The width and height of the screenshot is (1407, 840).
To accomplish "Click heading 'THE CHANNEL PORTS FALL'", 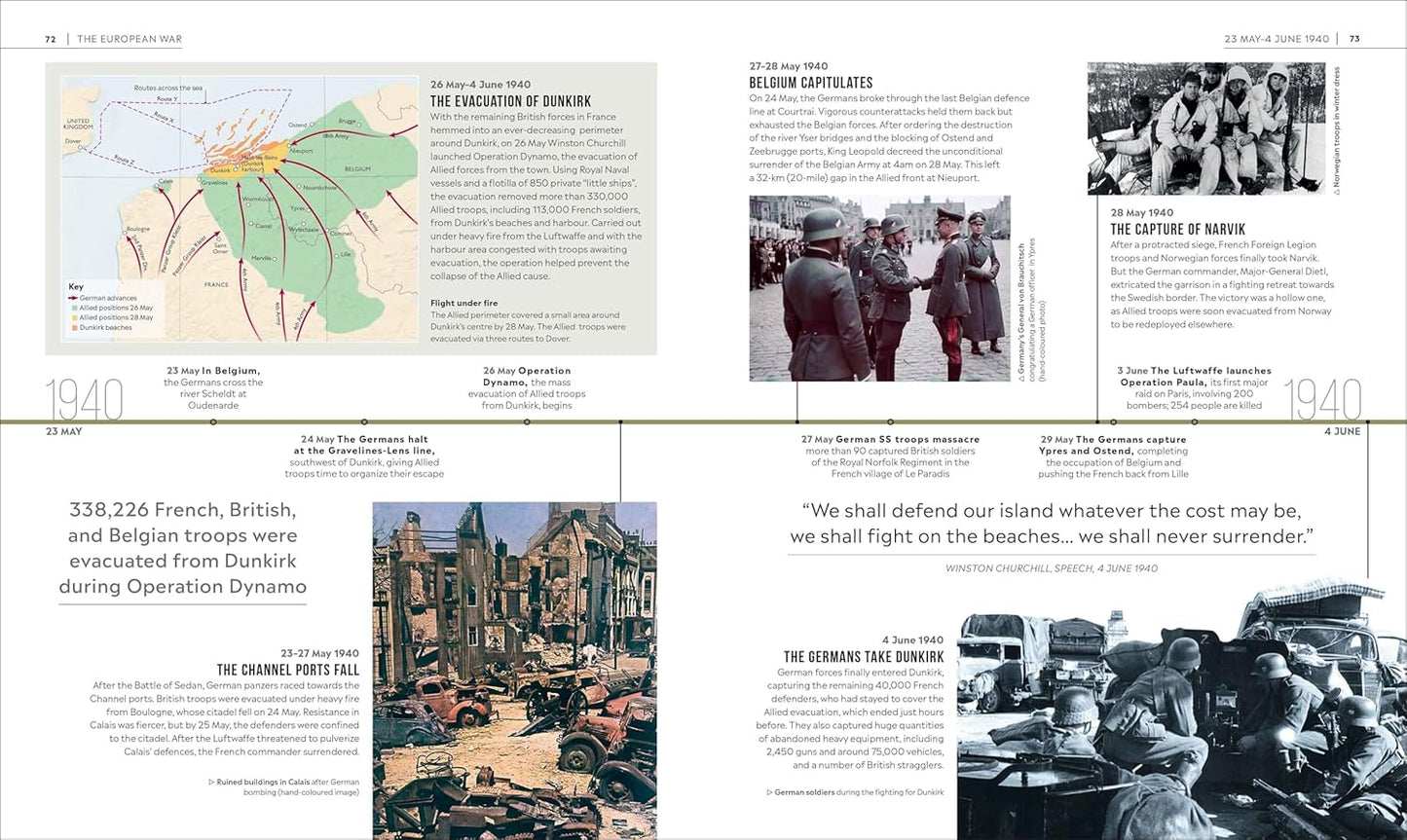I will click(x=288, y=670).
